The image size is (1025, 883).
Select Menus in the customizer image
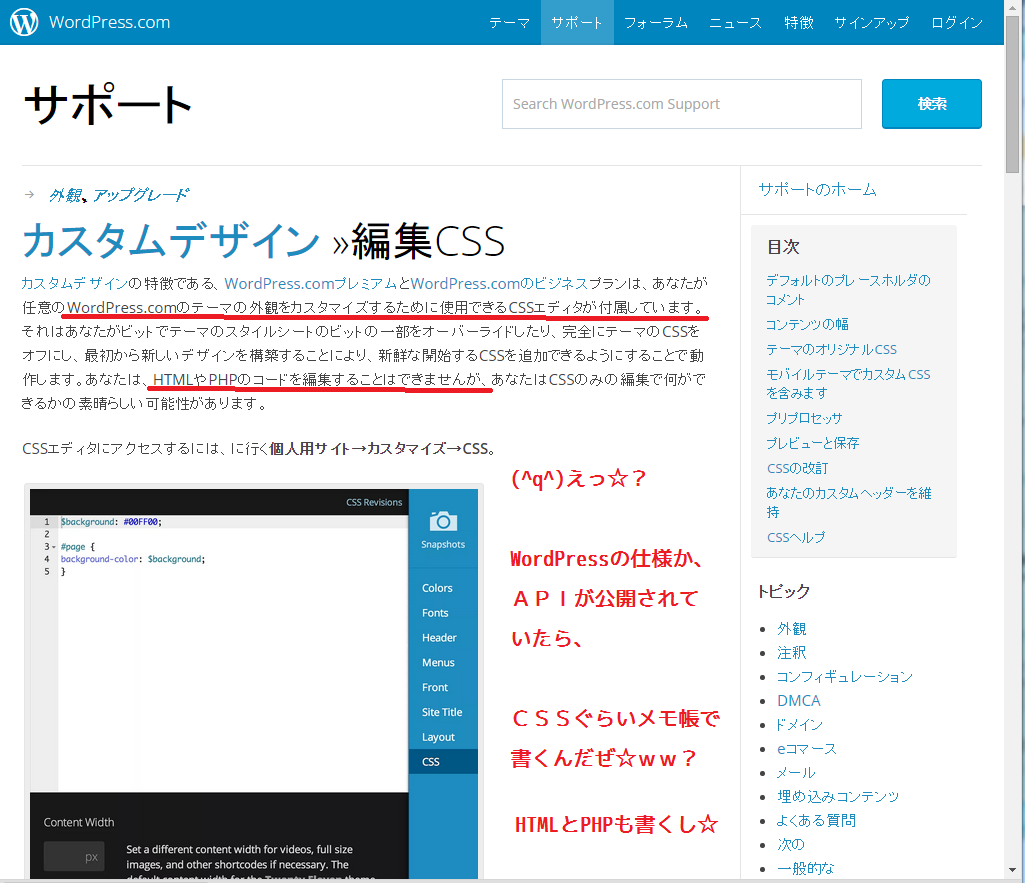pos(438,663)
